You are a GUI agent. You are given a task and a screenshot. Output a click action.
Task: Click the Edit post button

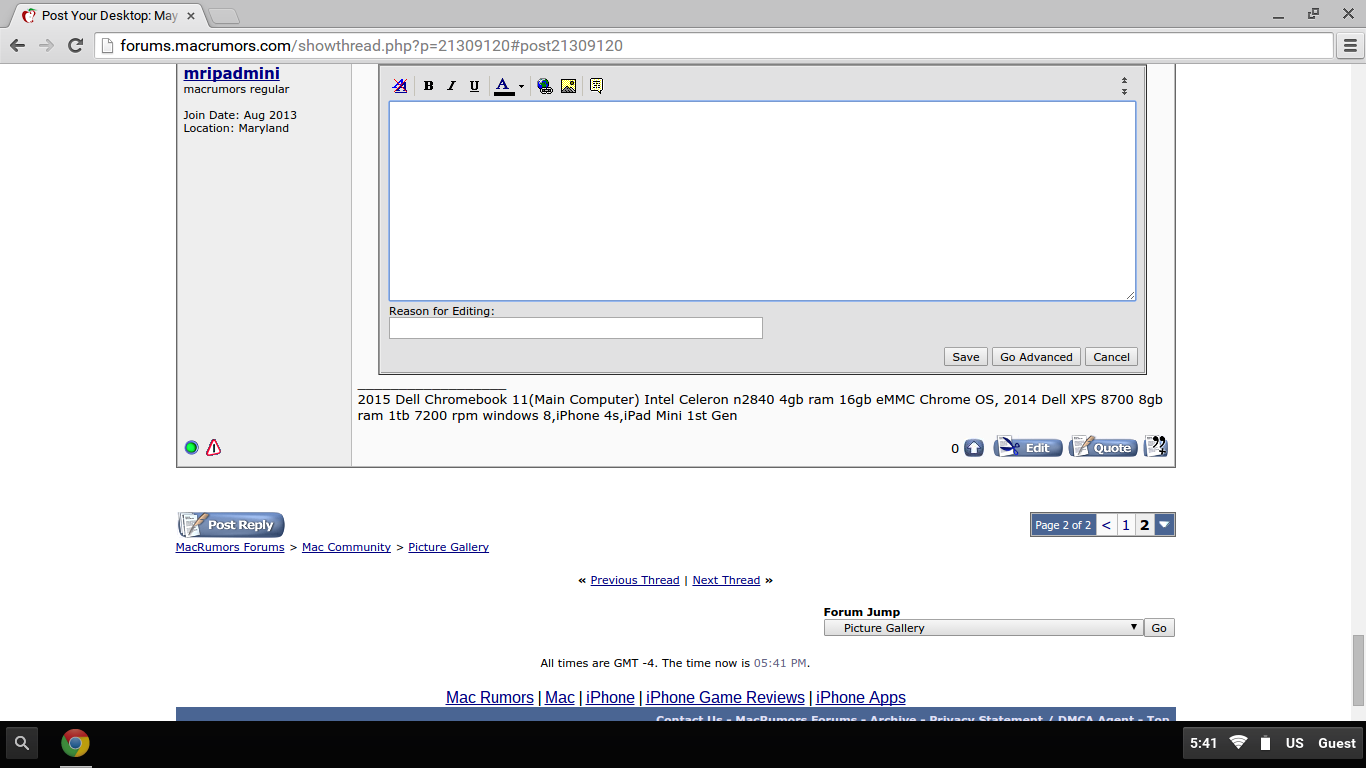[x=1028, y=447]
